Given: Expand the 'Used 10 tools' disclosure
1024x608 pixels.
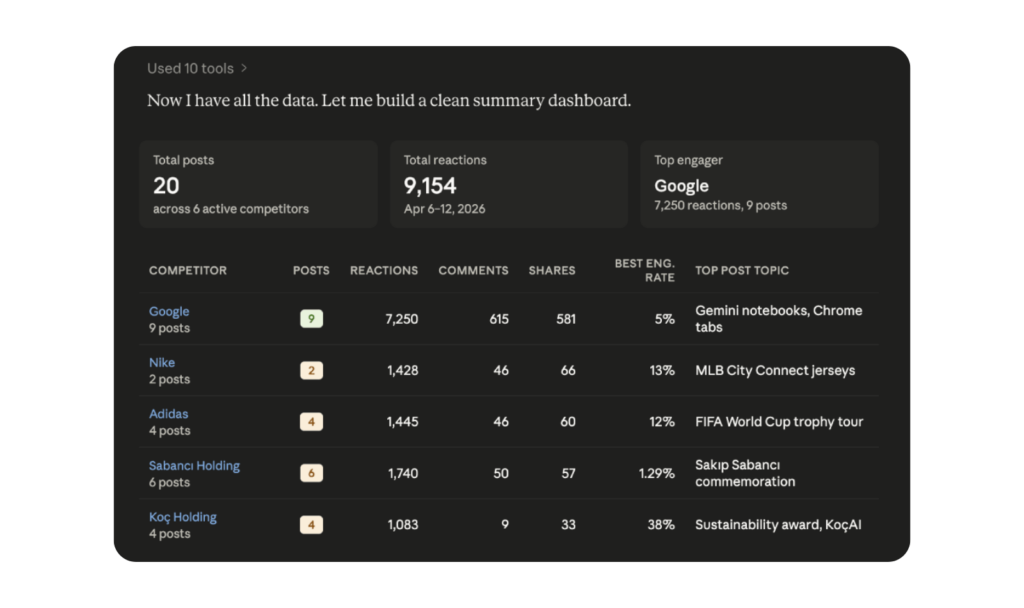Looking at the screenshot, I should [x=197, y=69].
